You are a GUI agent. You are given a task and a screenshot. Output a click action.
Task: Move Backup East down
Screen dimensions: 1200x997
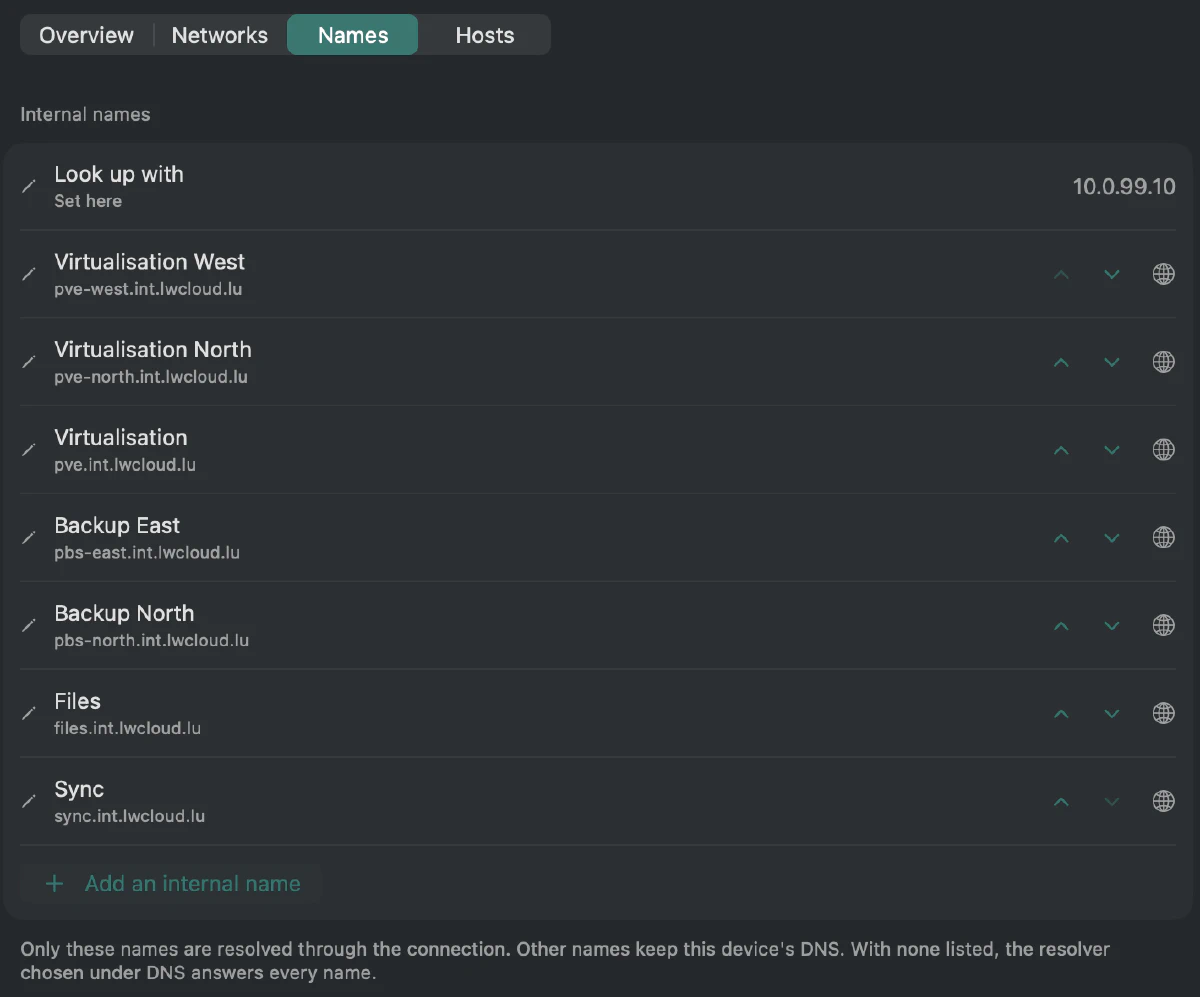[1112, 538]
